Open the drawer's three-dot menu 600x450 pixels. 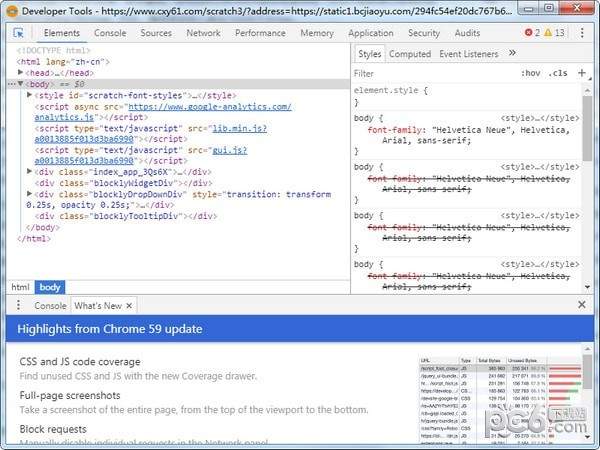coord(19,305)
